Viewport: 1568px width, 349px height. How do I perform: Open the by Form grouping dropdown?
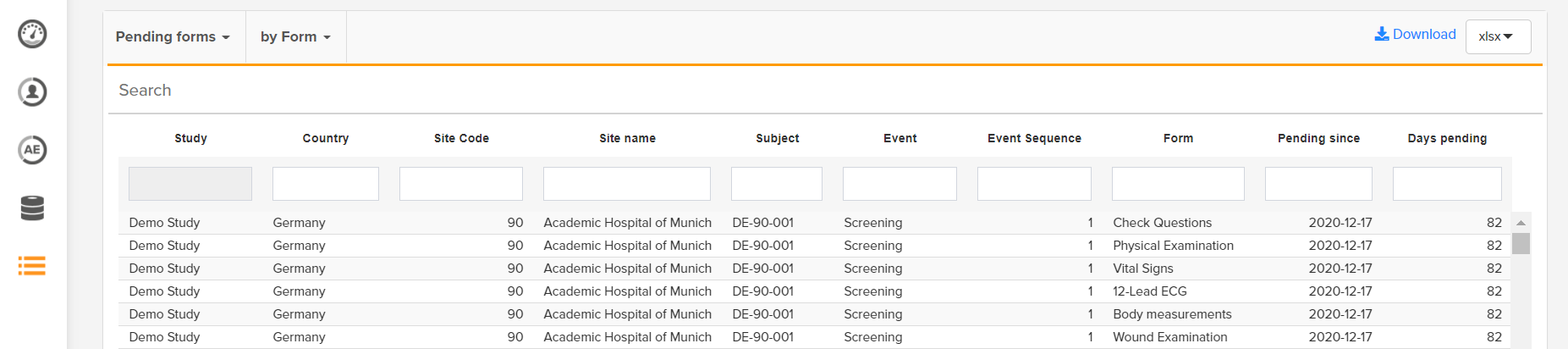click(295, 37)
